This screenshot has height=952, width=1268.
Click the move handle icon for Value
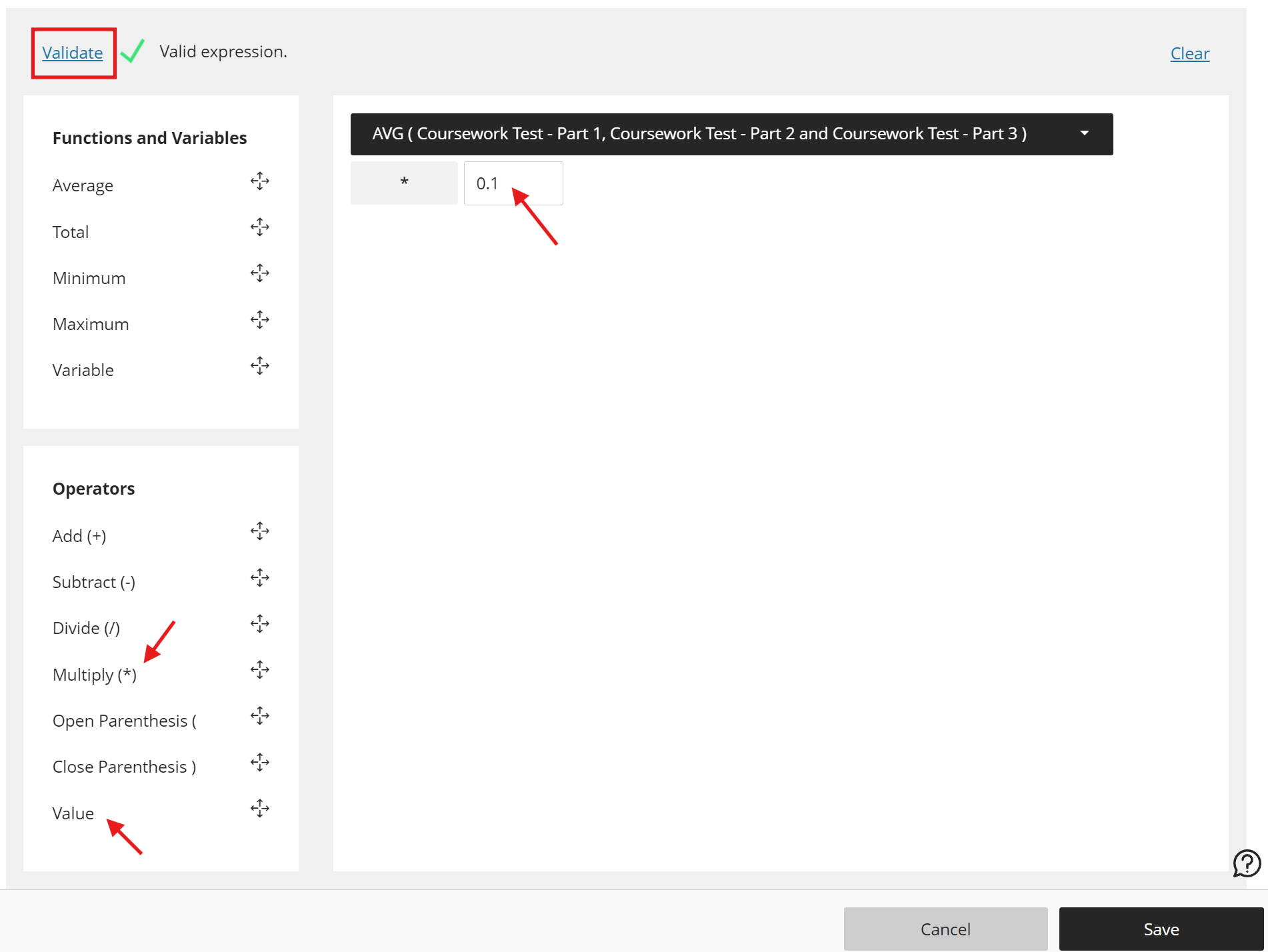pyautogui.click(x=260, y=809)
